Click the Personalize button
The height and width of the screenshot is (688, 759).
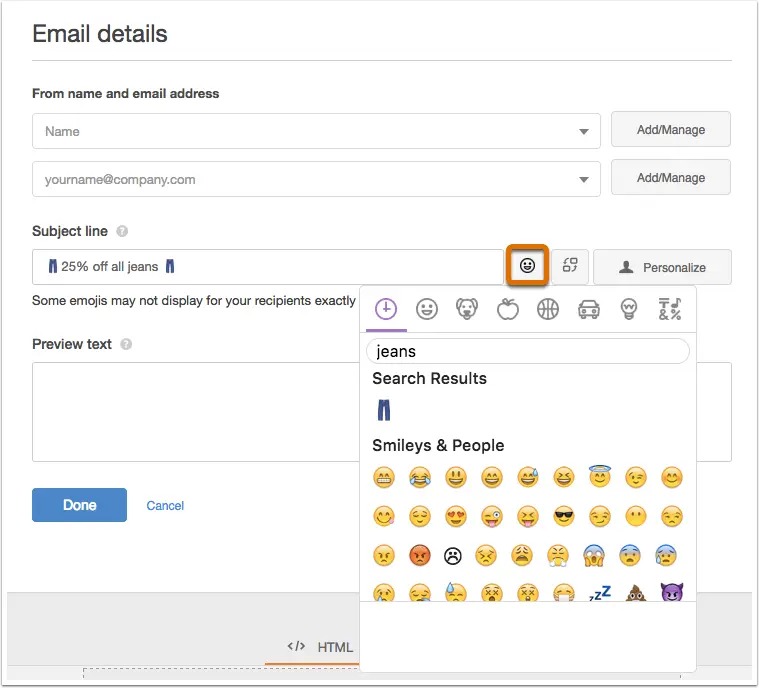662,267
